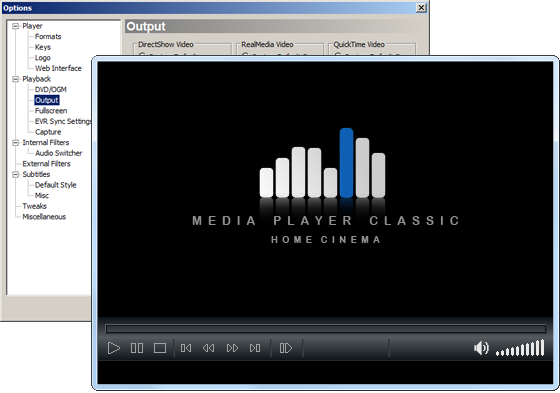The image size is (560, 393).
Task: Collapse the Player tree node
Action: click(15, 26)
